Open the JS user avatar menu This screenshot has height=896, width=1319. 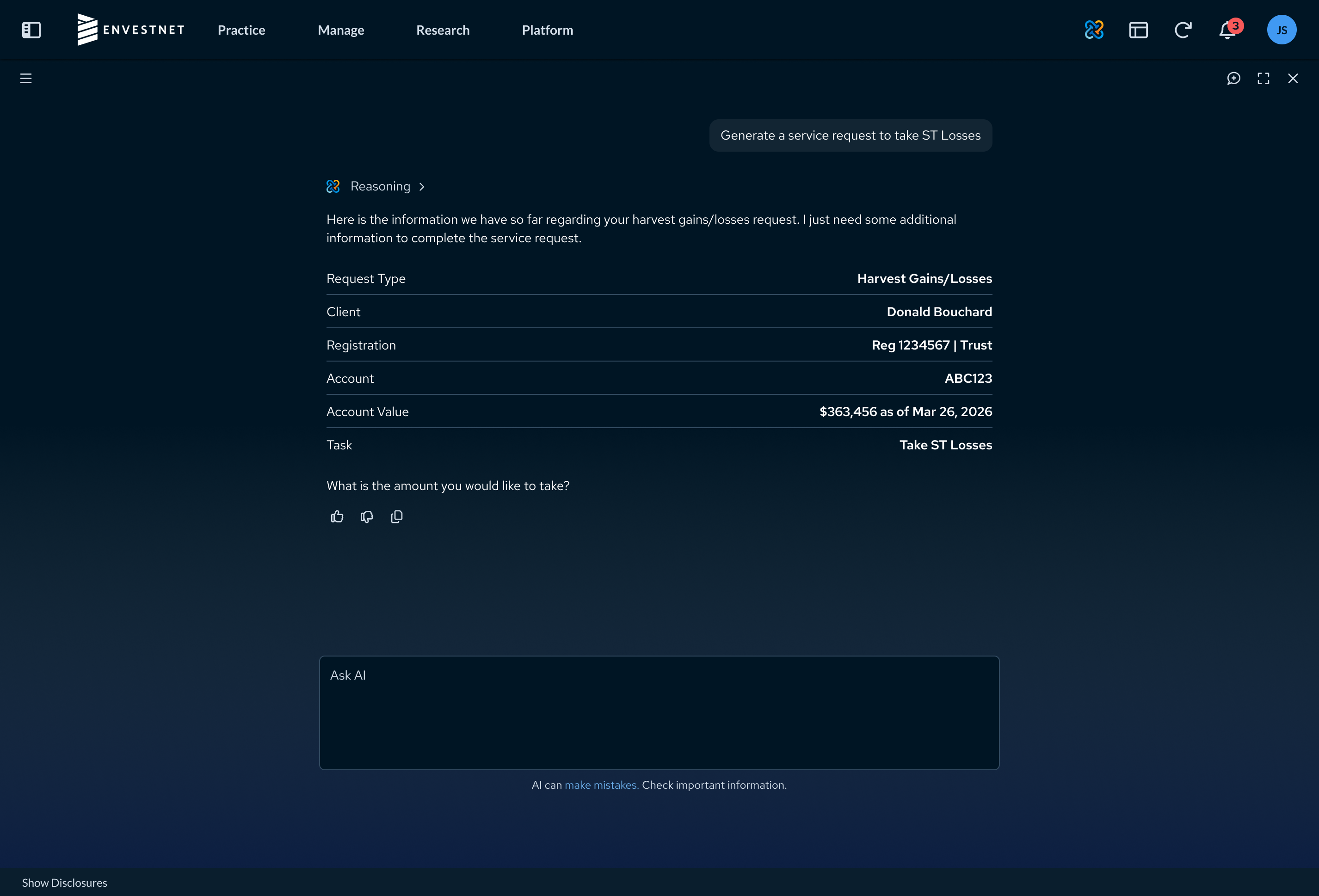[1282, 30]
